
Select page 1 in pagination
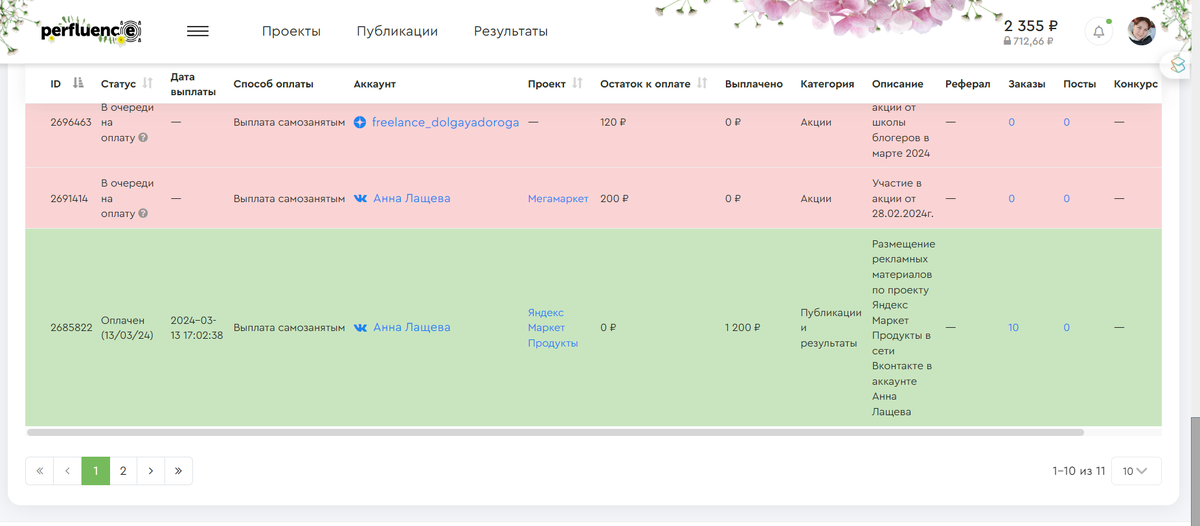[x=95, y=471]
